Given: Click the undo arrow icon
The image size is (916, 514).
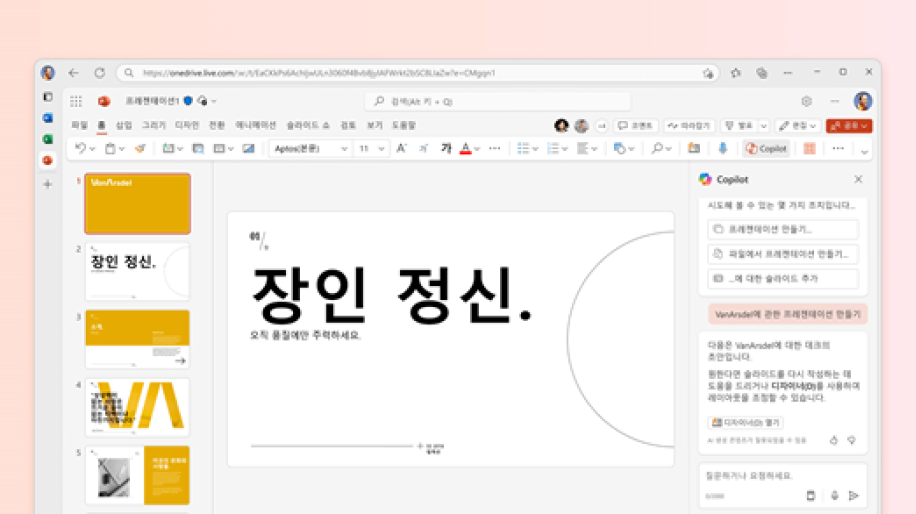Looking at the screenshot, I should 81,148.
